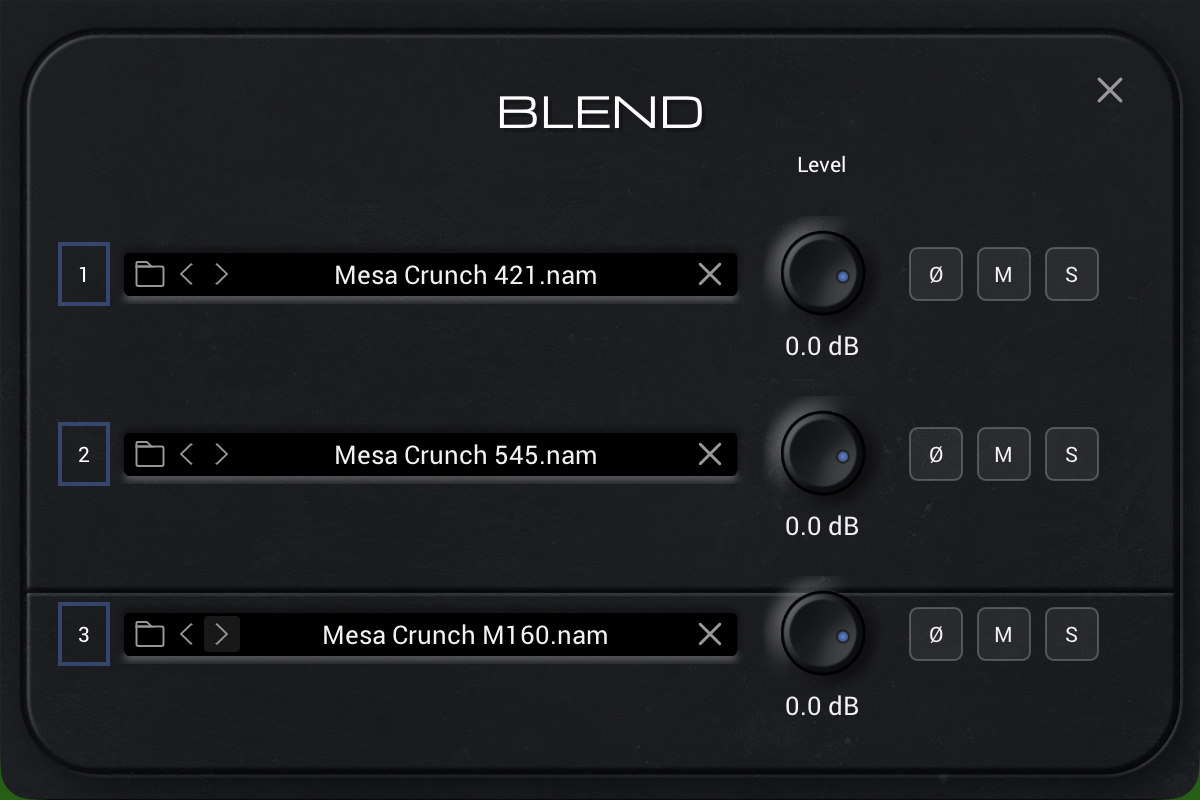
Task: Click slot 3's 0.0 dB value
Action: pyautogui.click(x=822, y=707)
